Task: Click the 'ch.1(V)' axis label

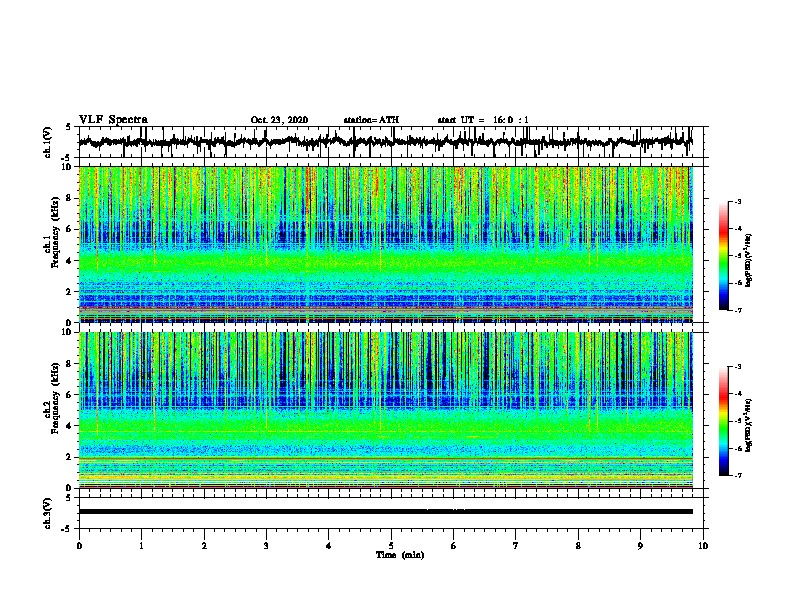Action: point(47,142)
